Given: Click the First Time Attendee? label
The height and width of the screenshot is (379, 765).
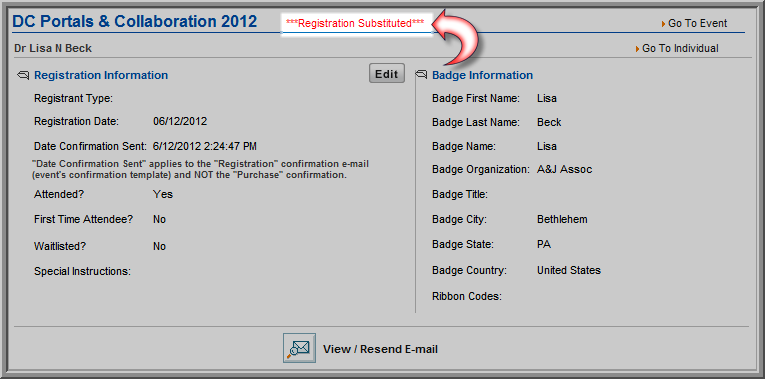Looking at the screenshot, I should click(x=83, y=219).
